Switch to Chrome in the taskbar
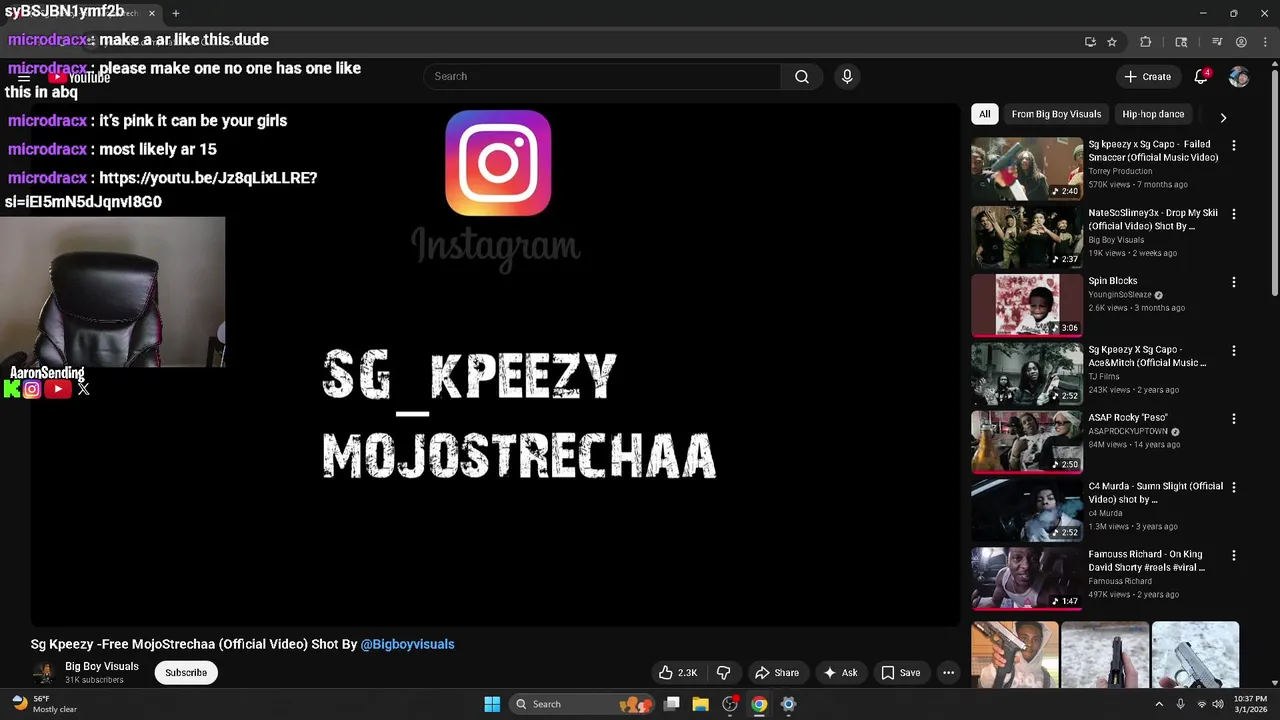The width and height of the screenshot is (1280, 720). coord(759,704)
